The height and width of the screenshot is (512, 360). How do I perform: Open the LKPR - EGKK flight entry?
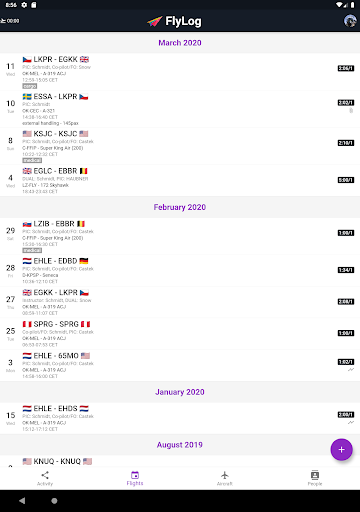point(180,72)
